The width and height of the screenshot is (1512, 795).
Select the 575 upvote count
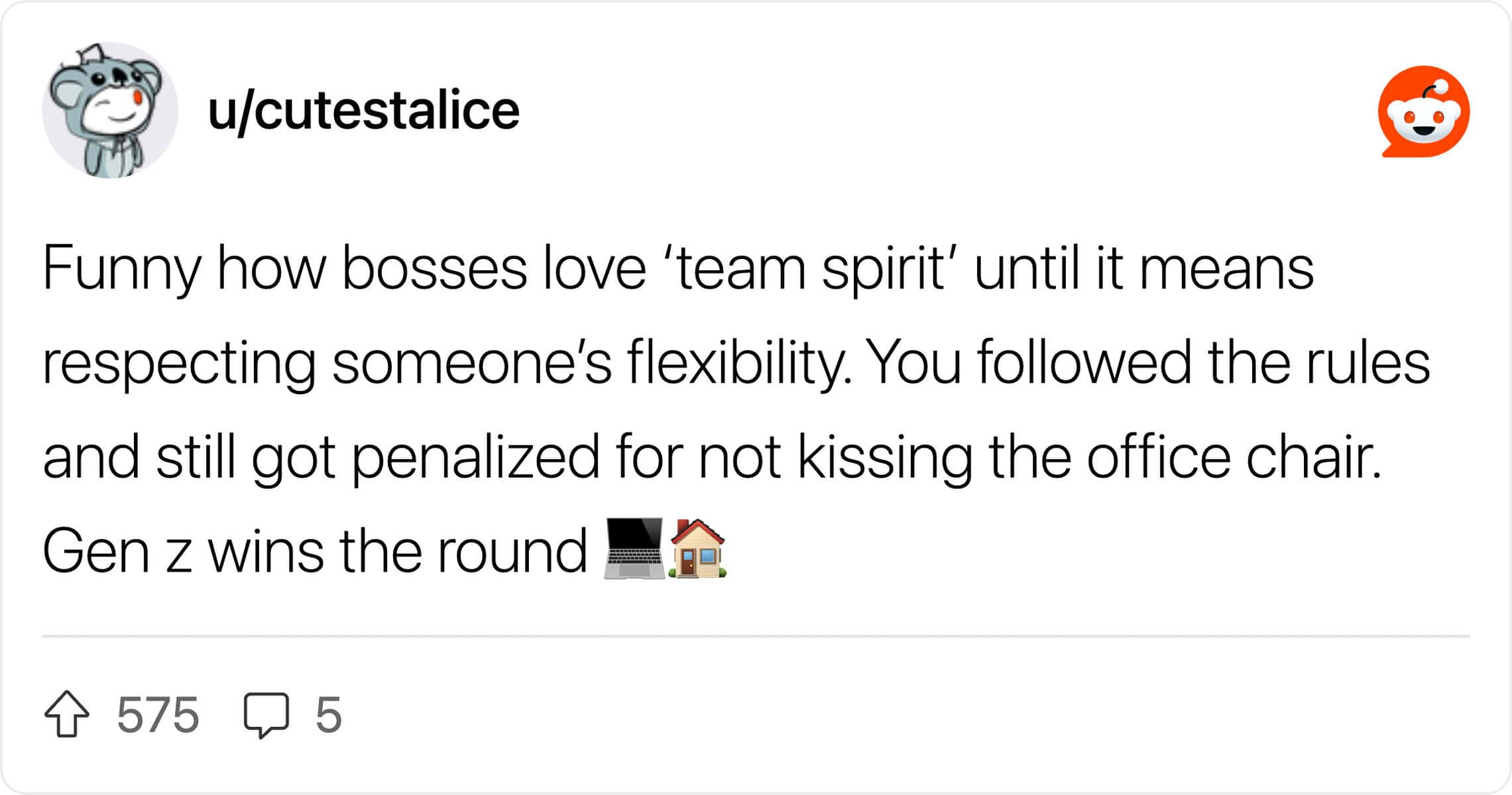[158, 715]
